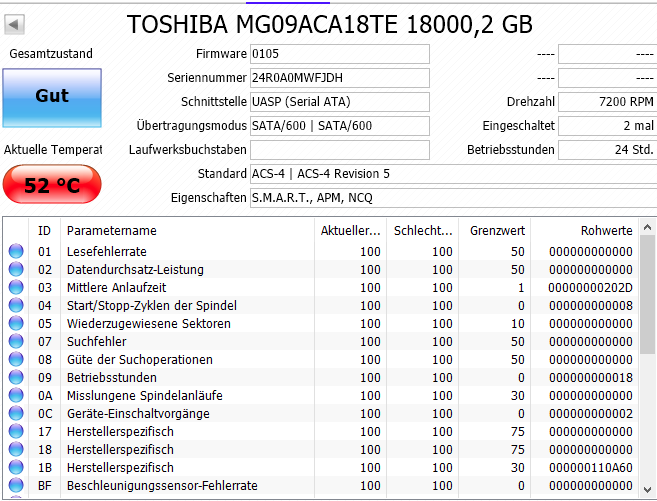The image size is (657, 501).
Task: Select the Lesefehlerrate parameter name
Action: point(107,251)
